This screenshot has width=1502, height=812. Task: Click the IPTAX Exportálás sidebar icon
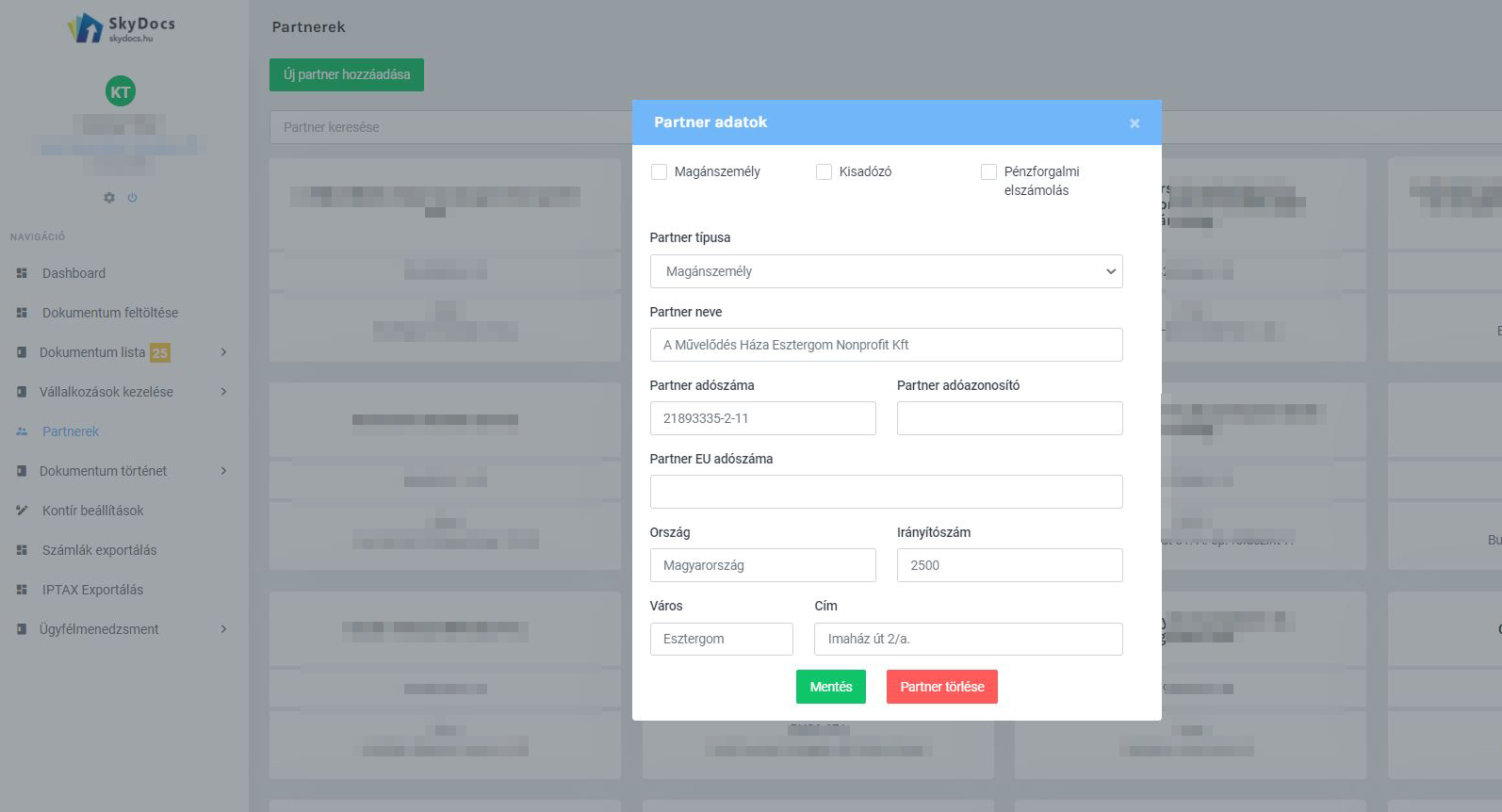[22, 590]
